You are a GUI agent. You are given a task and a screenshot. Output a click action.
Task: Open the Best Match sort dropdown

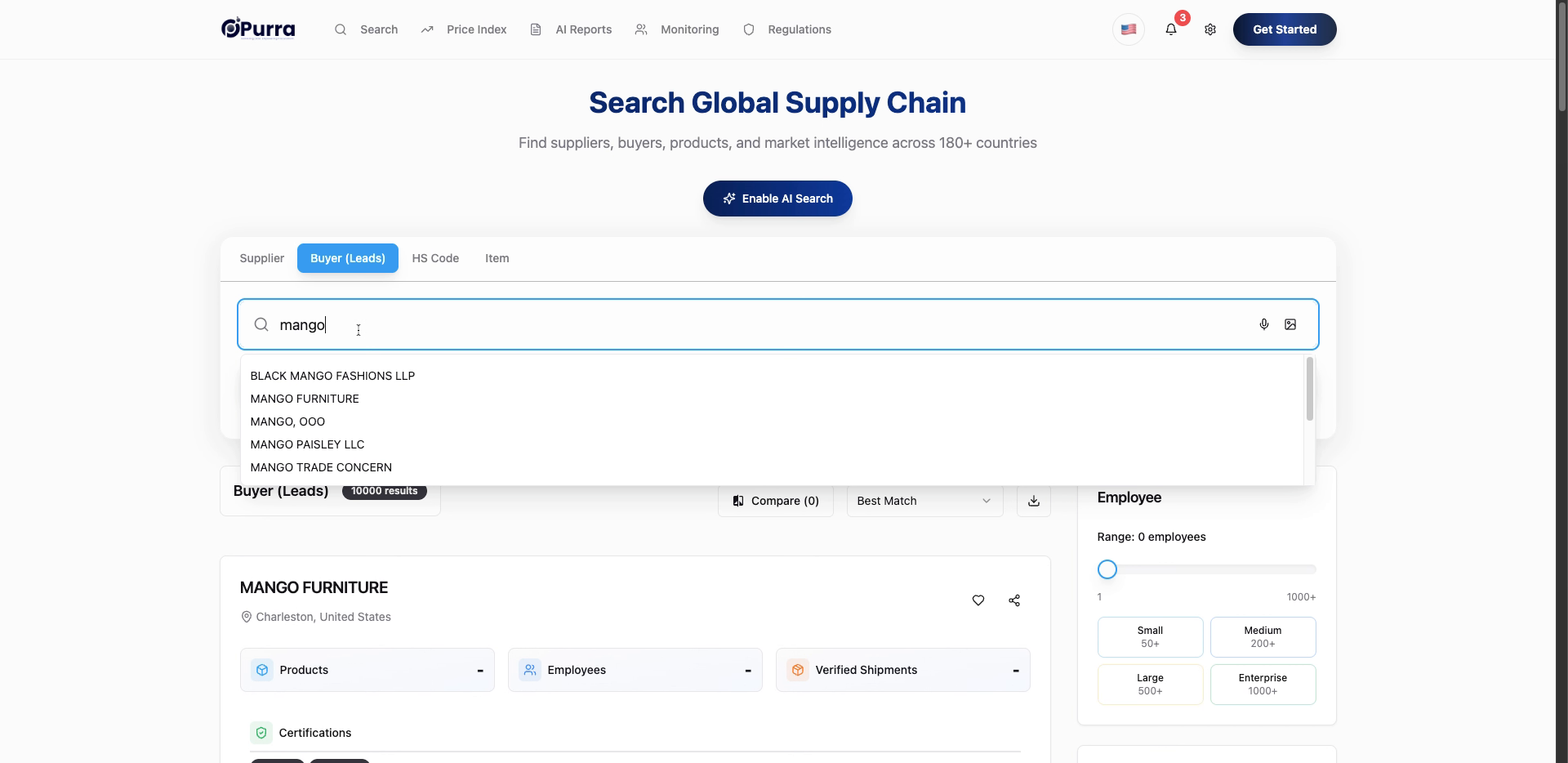(924, 501)
